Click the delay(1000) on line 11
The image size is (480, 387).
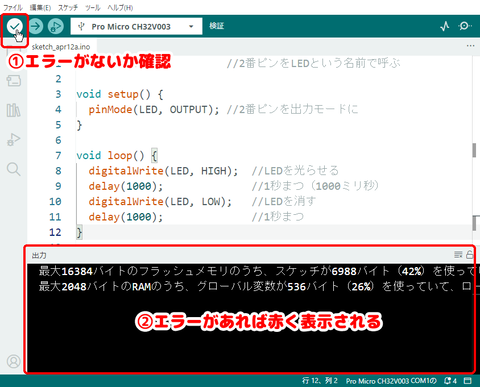pos(126,217)
